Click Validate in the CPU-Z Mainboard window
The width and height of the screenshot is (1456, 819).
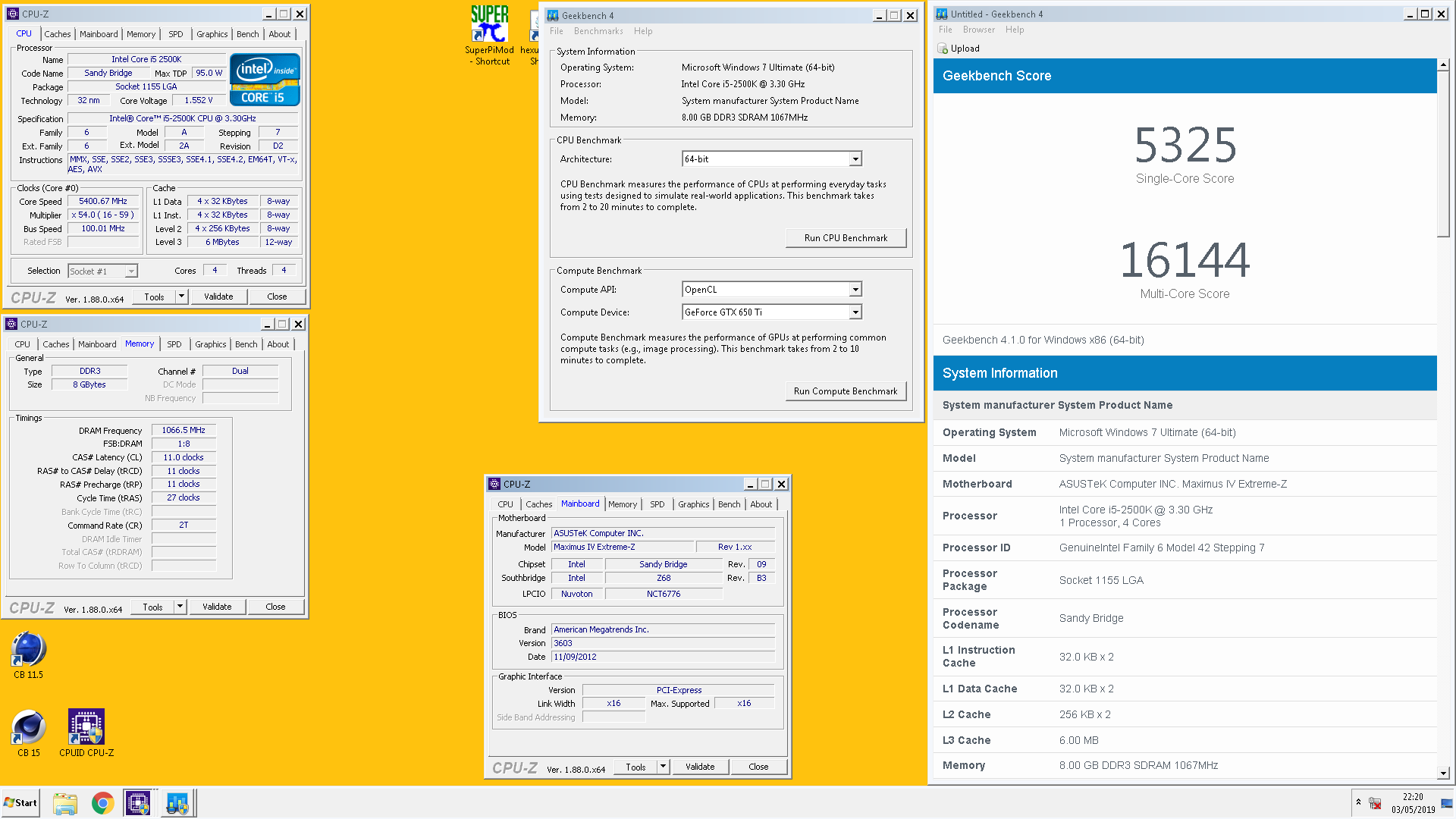(x=700, y=767)
